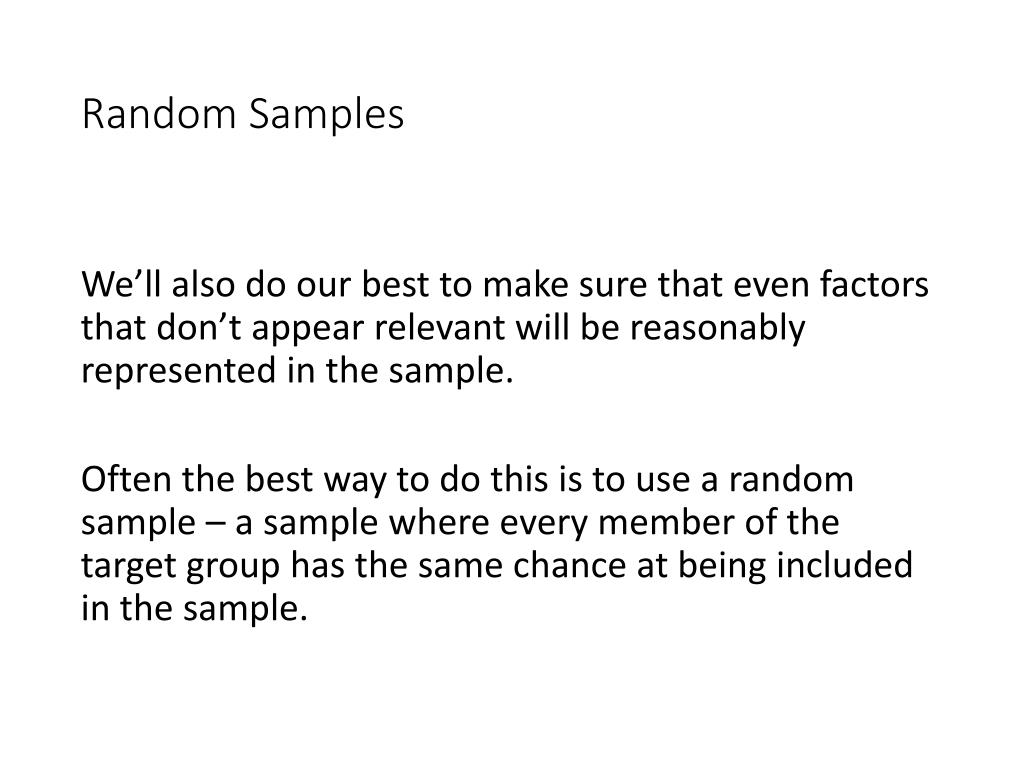Click the line beginning "Often the best way"
The width and height of the screenshot is (1024, 768).
[x=468, y=479]
